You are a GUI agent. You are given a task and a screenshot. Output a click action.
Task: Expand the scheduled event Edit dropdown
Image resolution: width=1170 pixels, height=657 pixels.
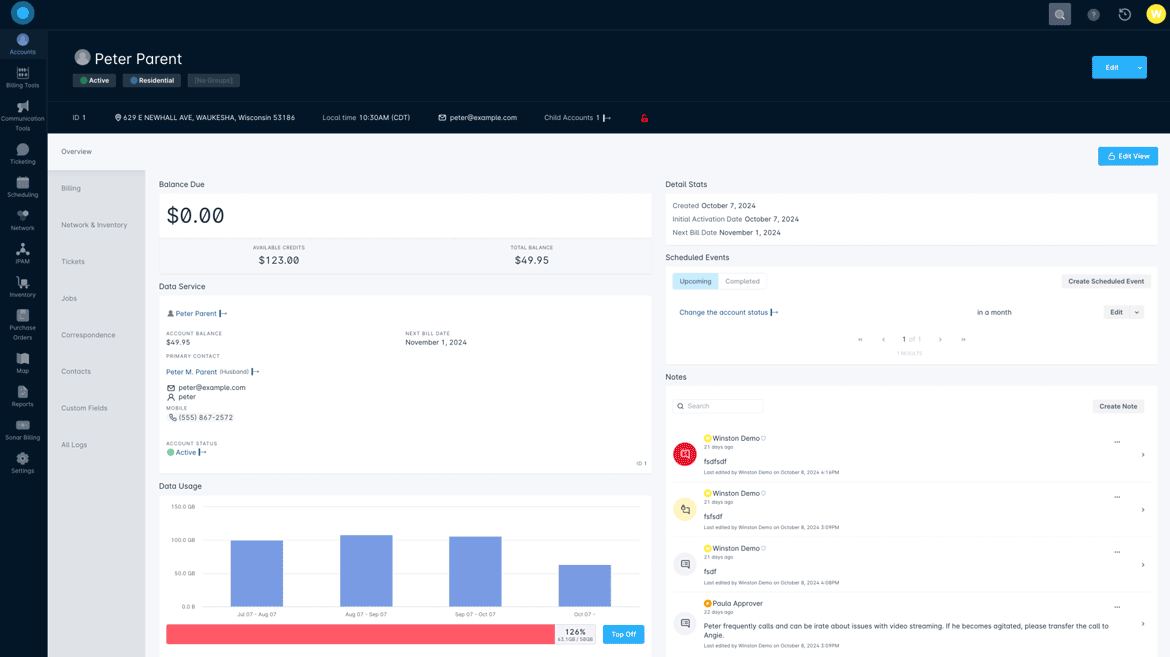point(1137,312)
